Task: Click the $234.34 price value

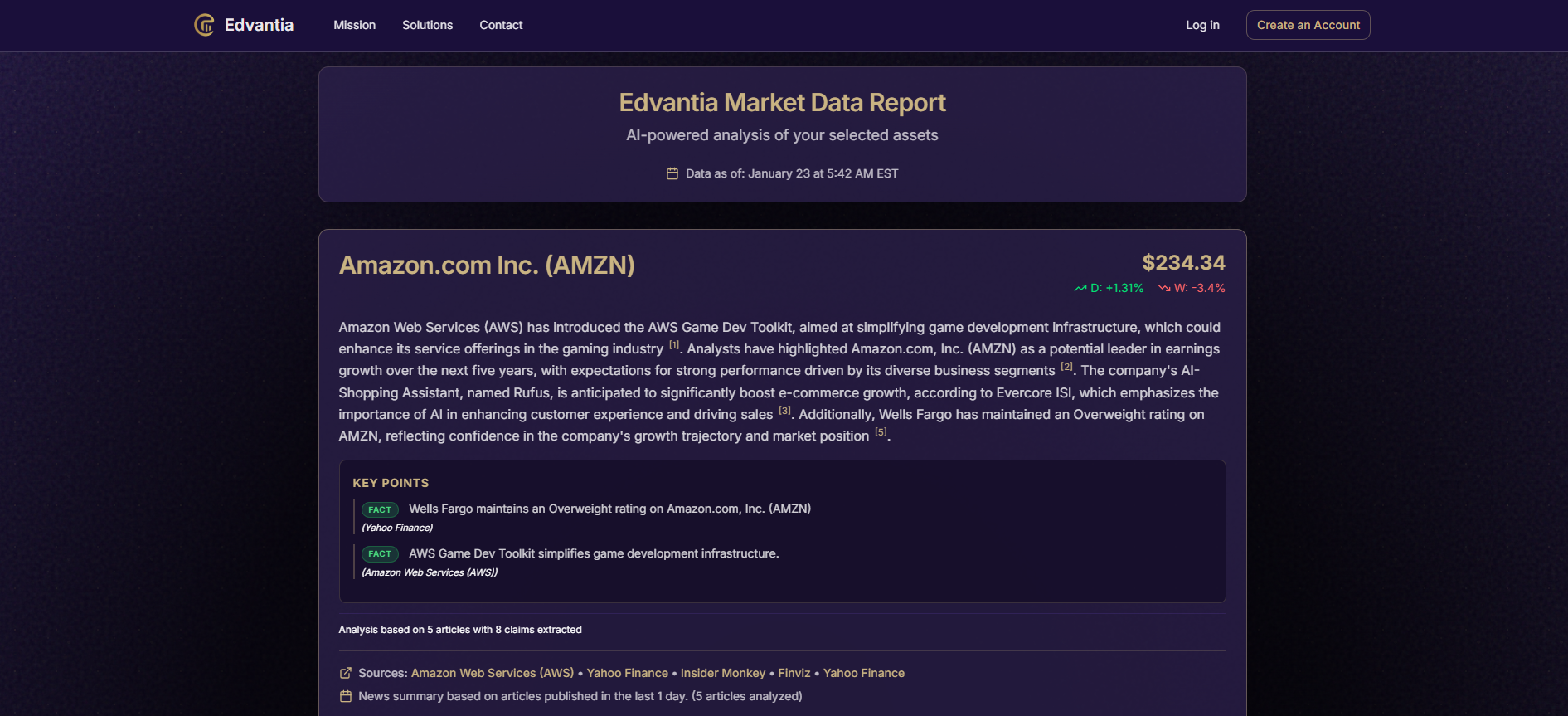Action: 1183,263
